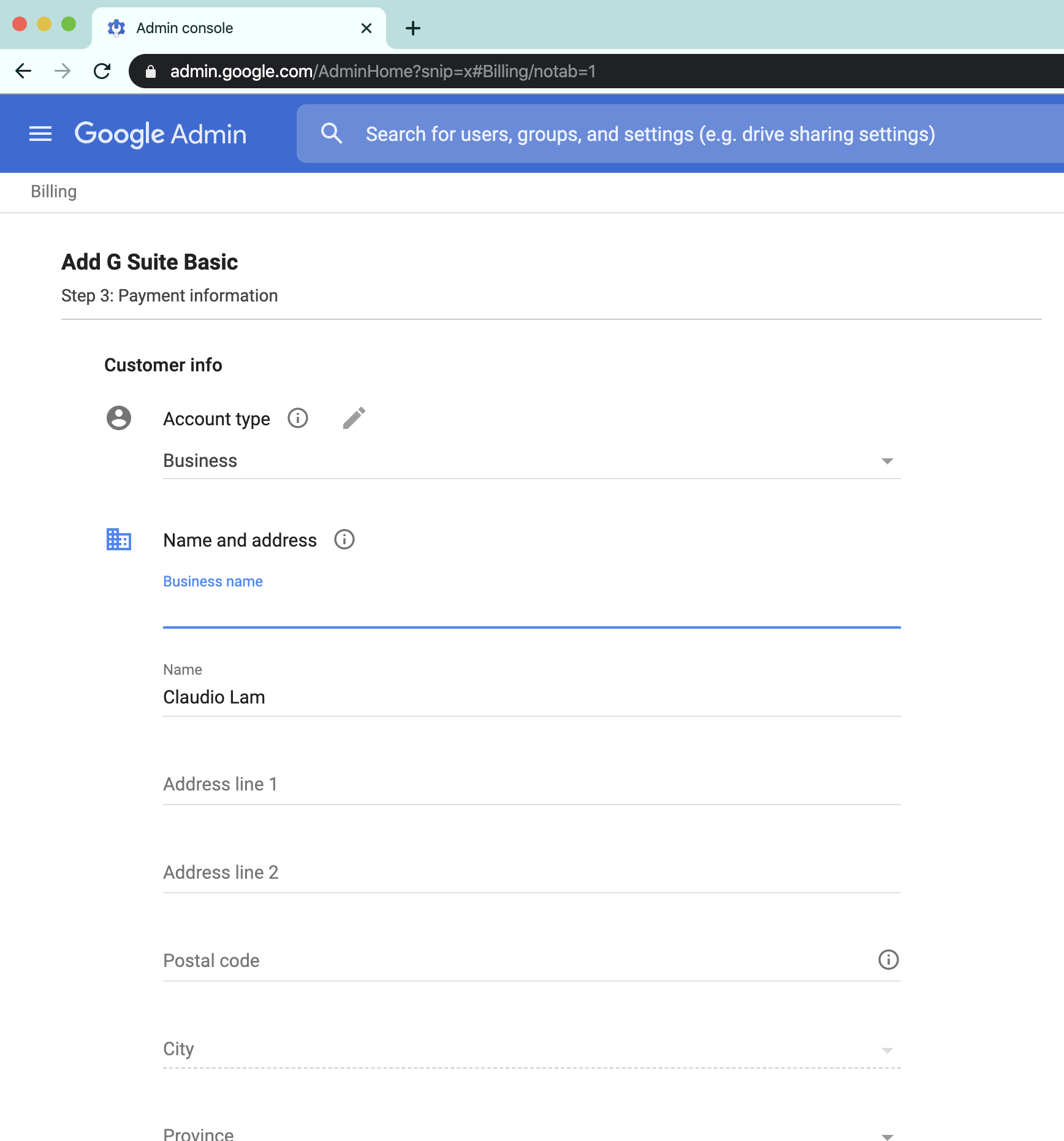
Task: Expand the City dropdown
Action: point(531,1049)
